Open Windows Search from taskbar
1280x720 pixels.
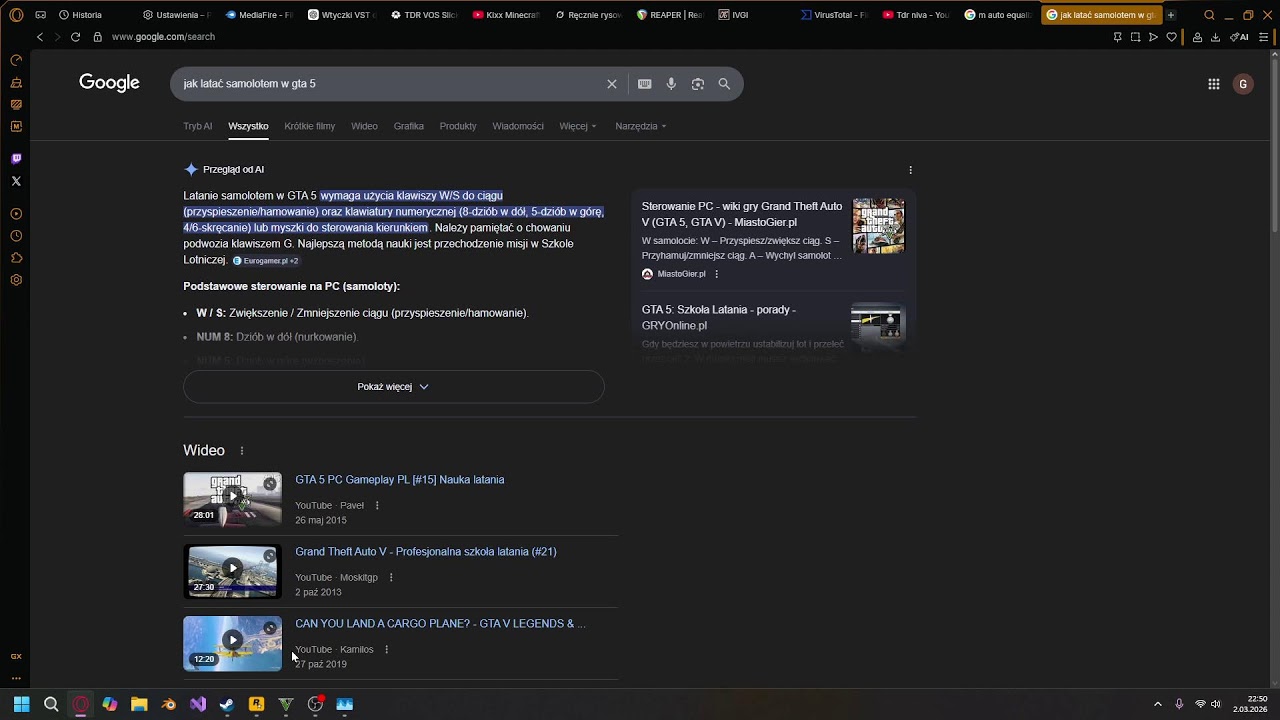(51, 704)
